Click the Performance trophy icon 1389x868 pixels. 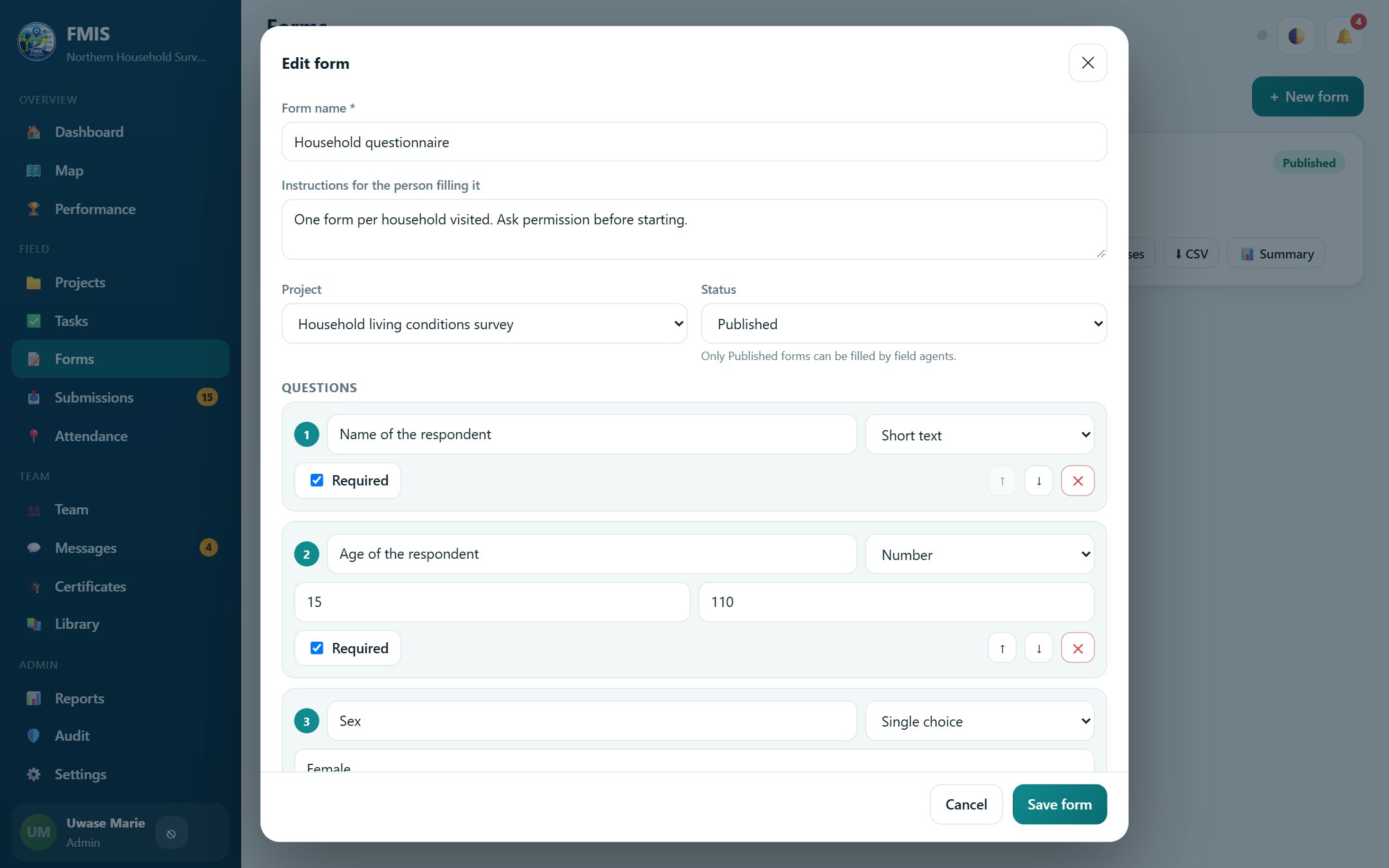tap(34, 210)
